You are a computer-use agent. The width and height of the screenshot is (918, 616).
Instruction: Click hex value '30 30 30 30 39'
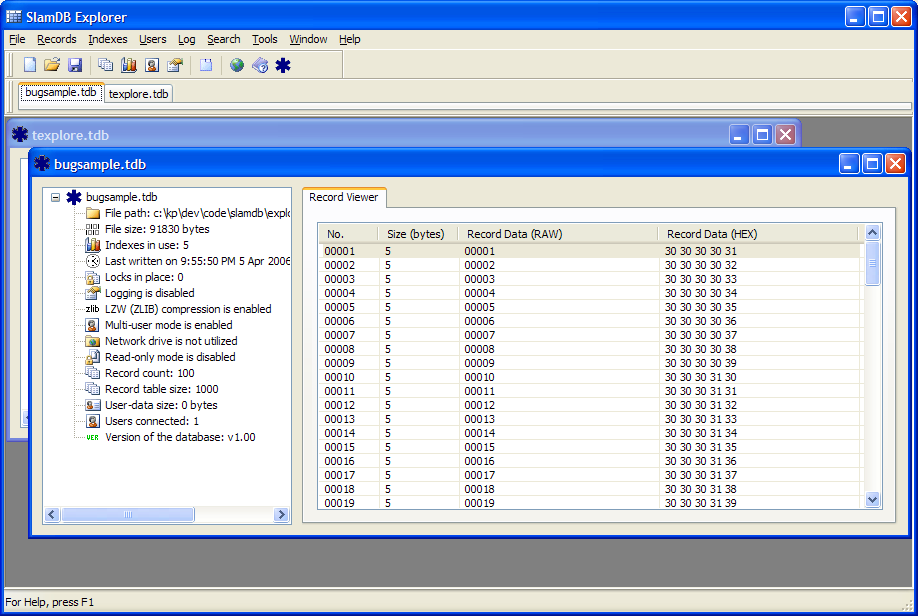(x=701, y=363)
